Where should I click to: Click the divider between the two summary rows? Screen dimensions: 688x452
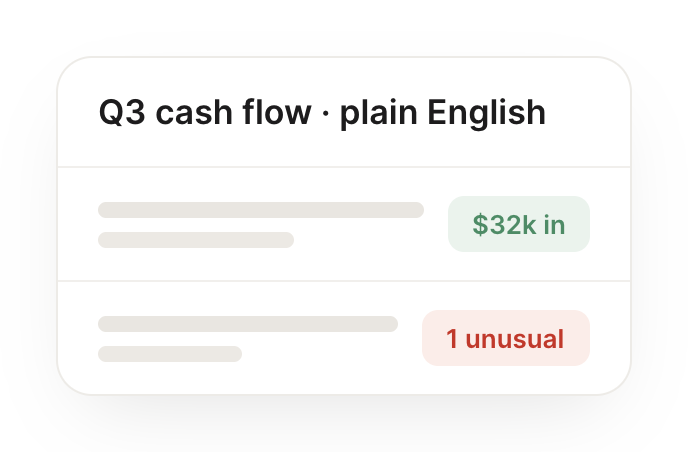(344, 280)
